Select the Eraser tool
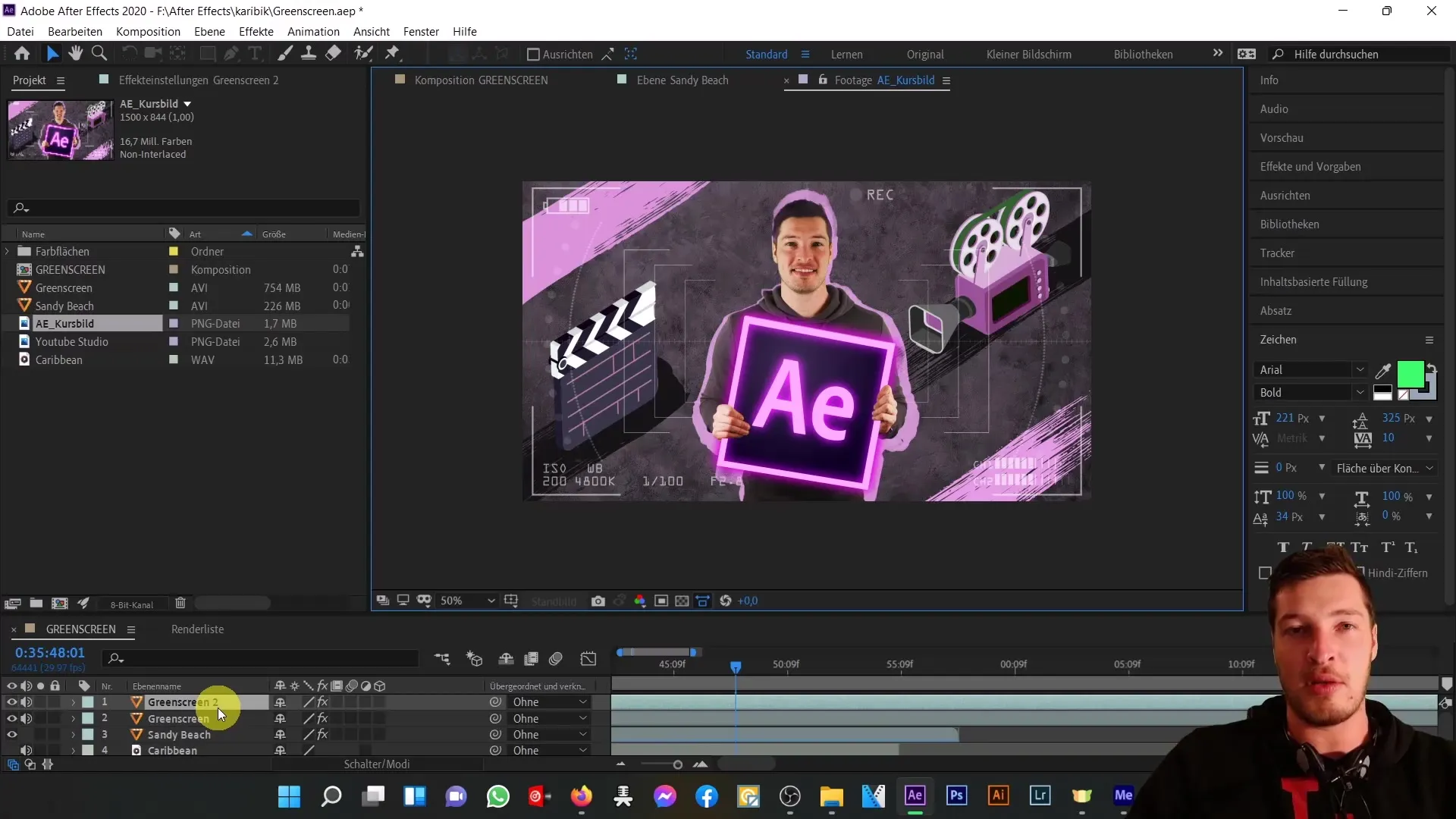 [333, 54]
